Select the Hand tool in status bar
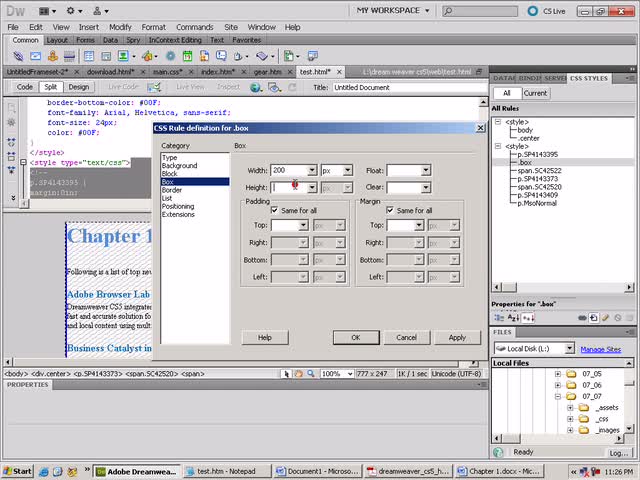Image resolution: width=640 pixels, height=480 pixels. tap(299, 373)
